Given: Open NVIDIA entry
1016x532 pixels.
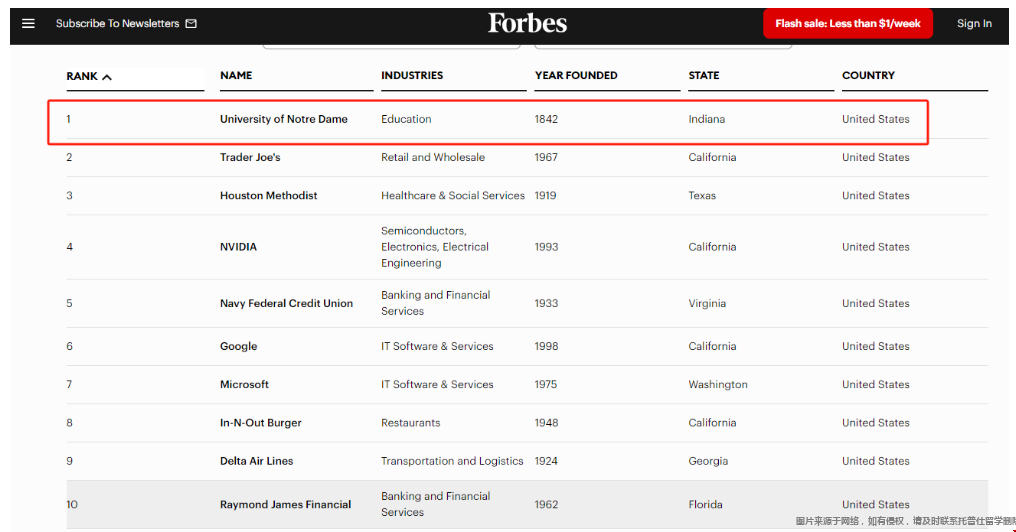Looking at the screenshot, I should coord(238,247).
